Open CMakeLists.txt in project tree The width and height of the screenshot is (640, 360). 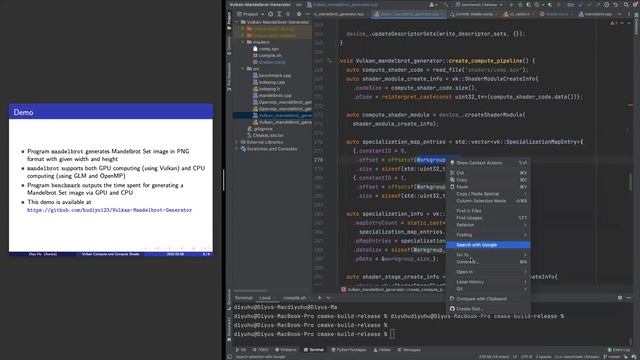[x=265, y=136]
